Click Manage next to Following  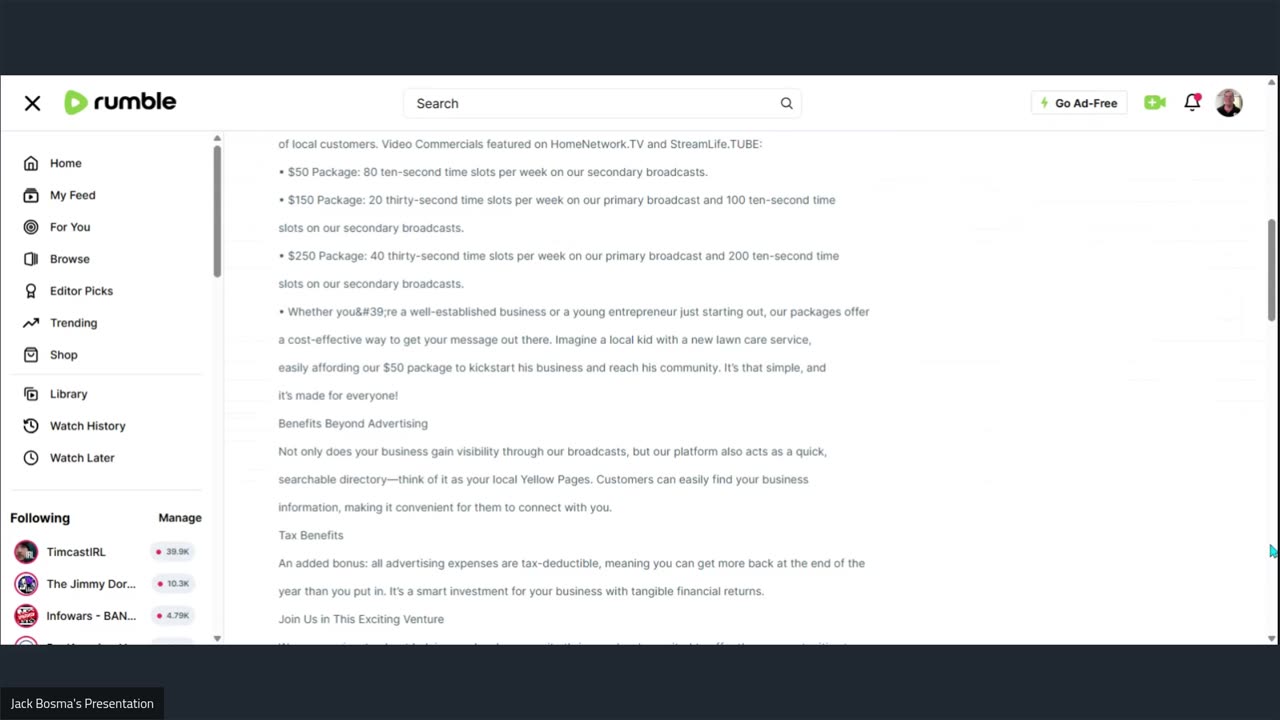tap(180, 518)
